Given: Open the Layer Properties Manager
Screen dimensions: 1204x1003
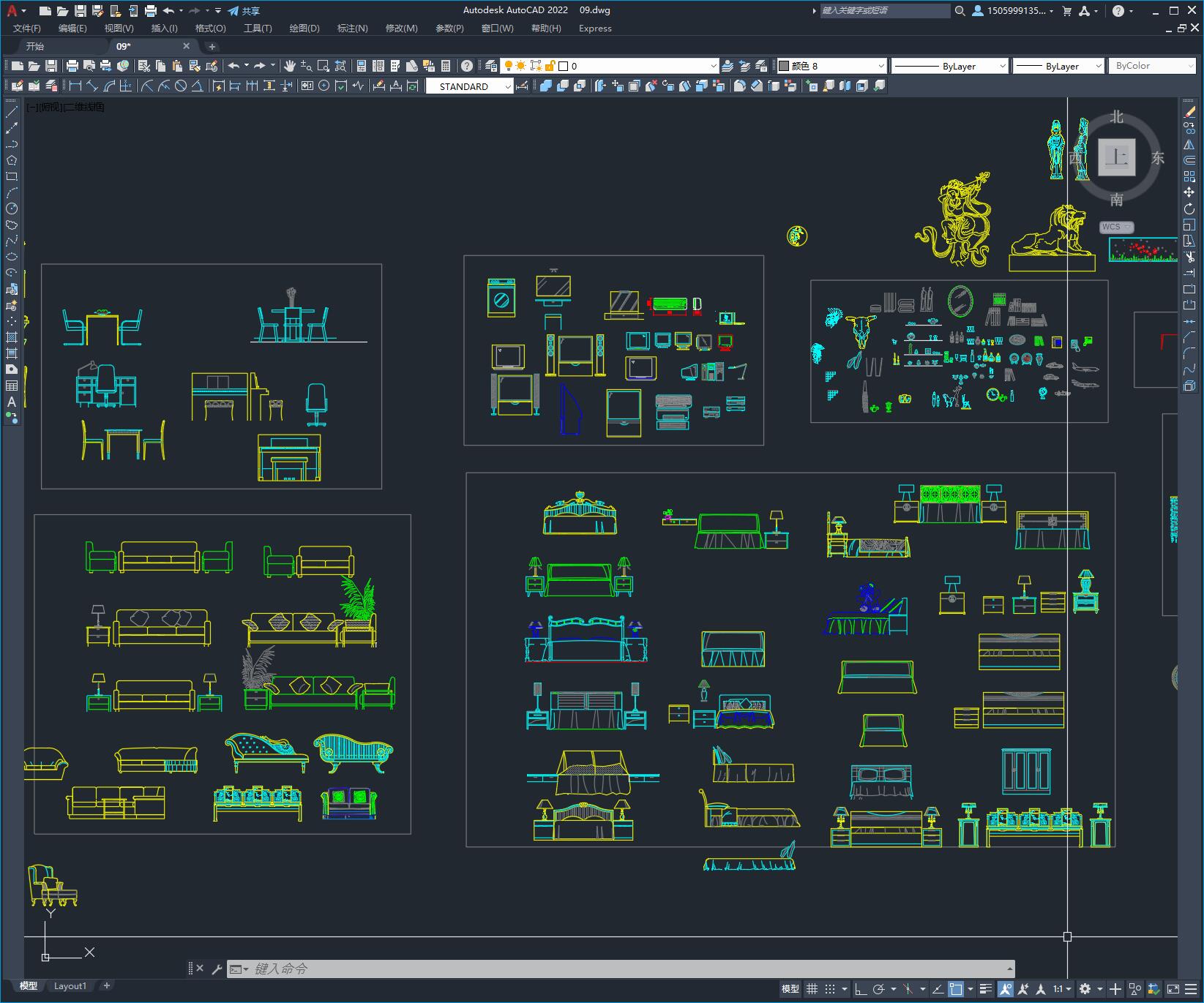Looking at the screenshot, I should (x=491, y=66).
